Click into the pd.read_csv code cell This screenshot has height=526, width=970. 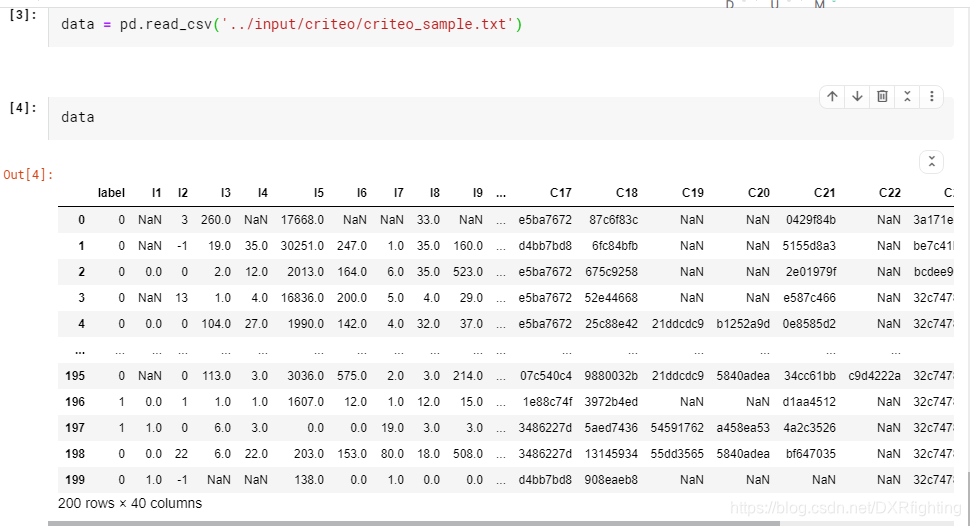(500, 25)
